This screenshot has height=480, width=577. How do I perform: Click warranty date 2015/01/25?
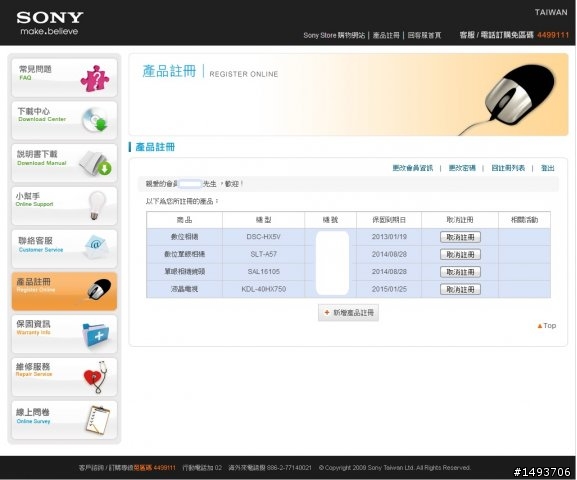389,289
